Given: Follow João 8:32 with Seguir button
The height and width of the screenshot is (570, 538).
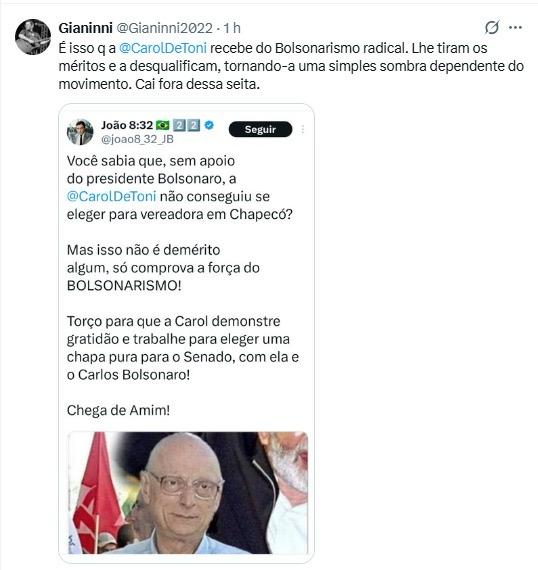Looking at the screenshot, I should [x=260, y=129].
